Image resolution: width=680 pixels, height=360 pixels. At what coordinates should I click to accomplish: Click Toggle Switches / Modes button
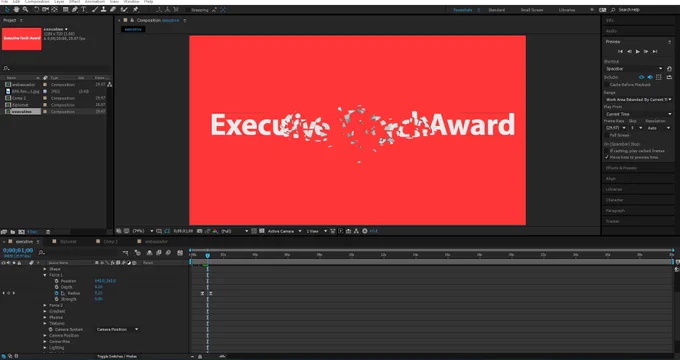pos(117,357)
